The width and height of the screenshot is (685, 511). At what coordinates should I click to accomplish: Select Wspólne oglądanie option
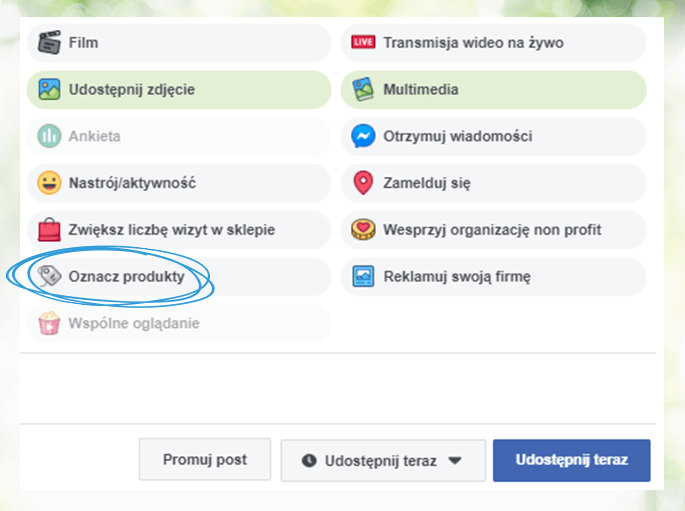[x=179, y=323]
